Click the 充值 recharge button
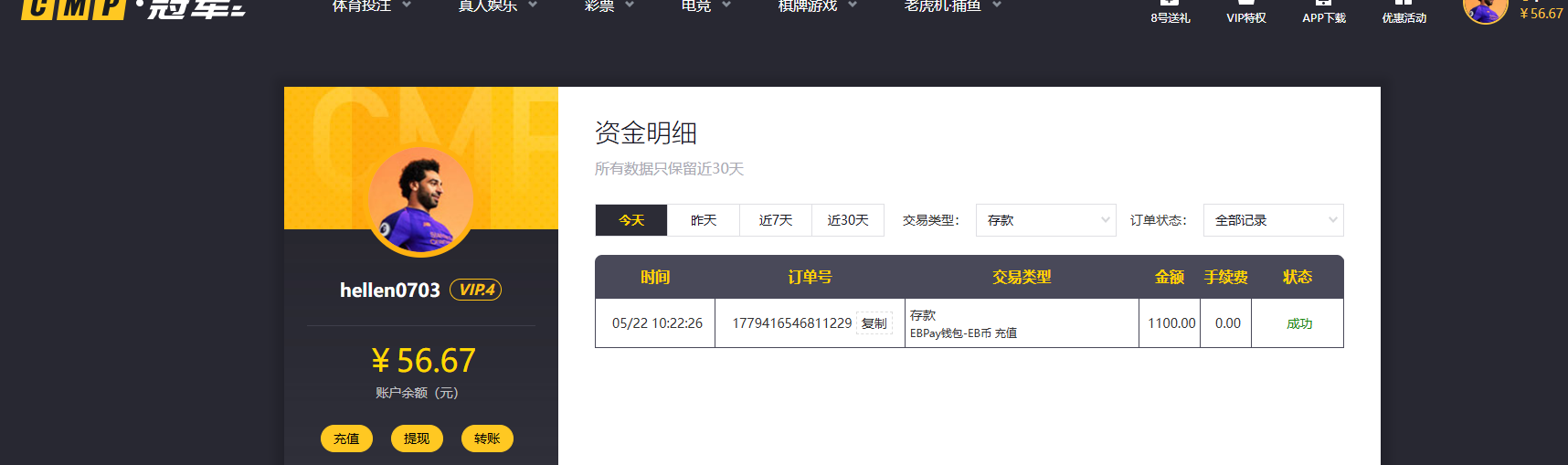This screenshot has width=1568, height=465. 346,439
